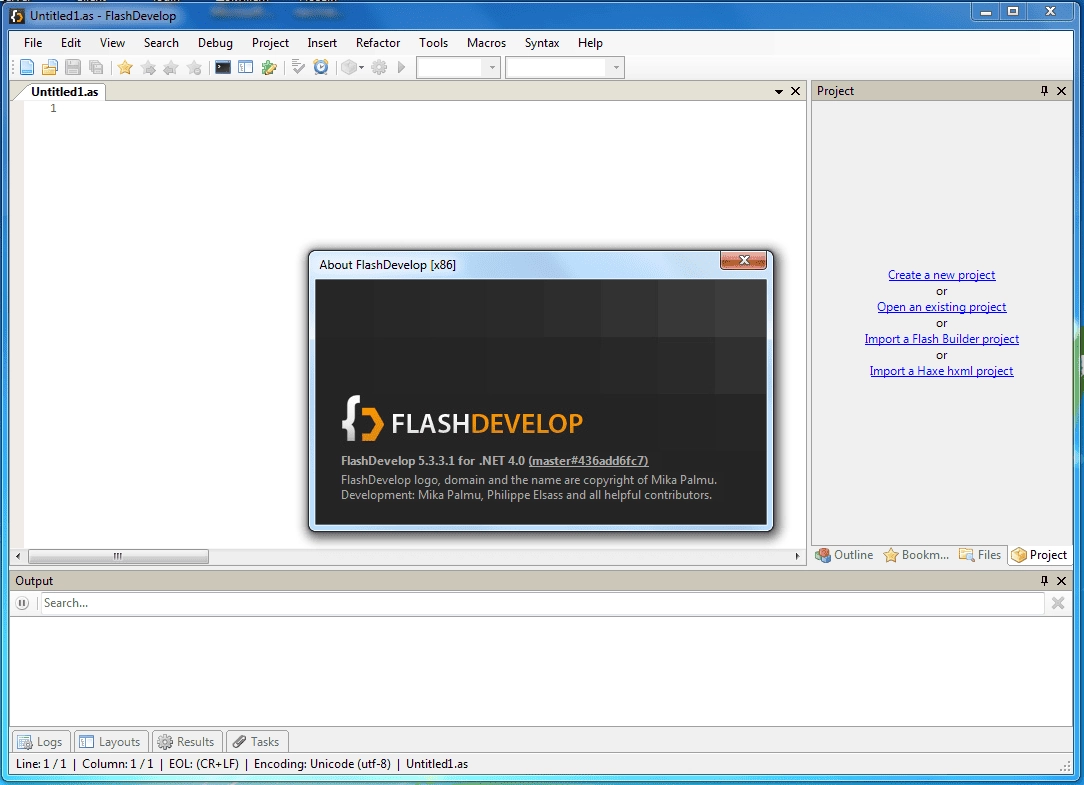Go to previous bookmark star icon

[171, 67]
